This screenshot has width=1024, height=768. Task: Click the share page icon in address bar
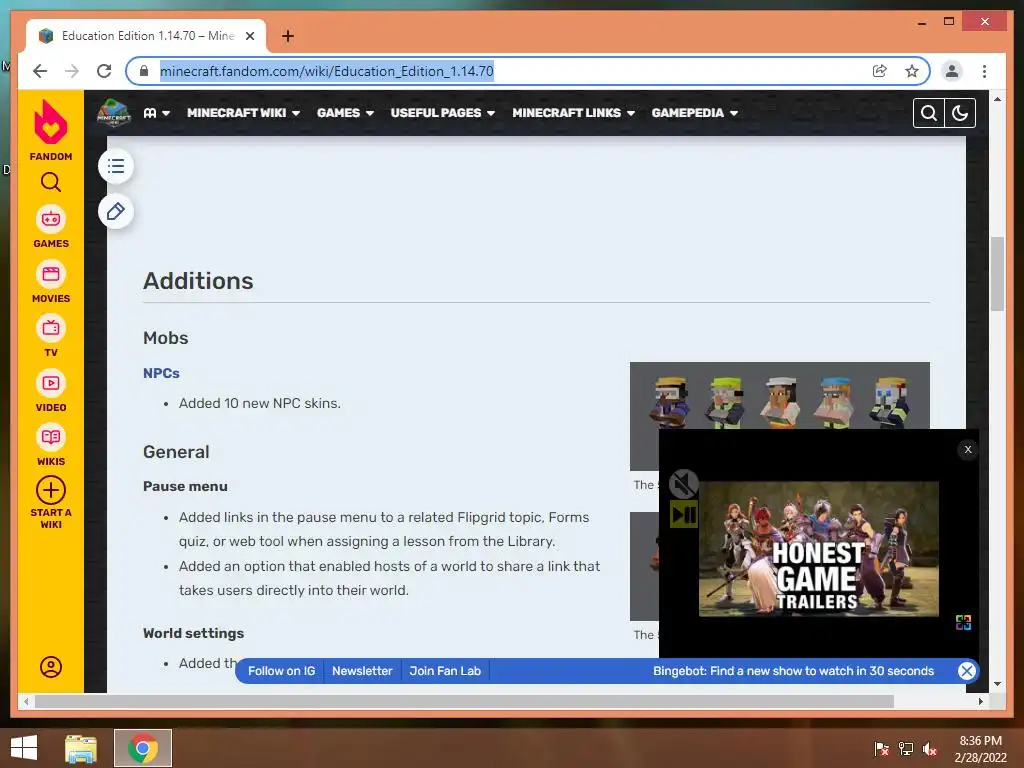coord(880,71)
